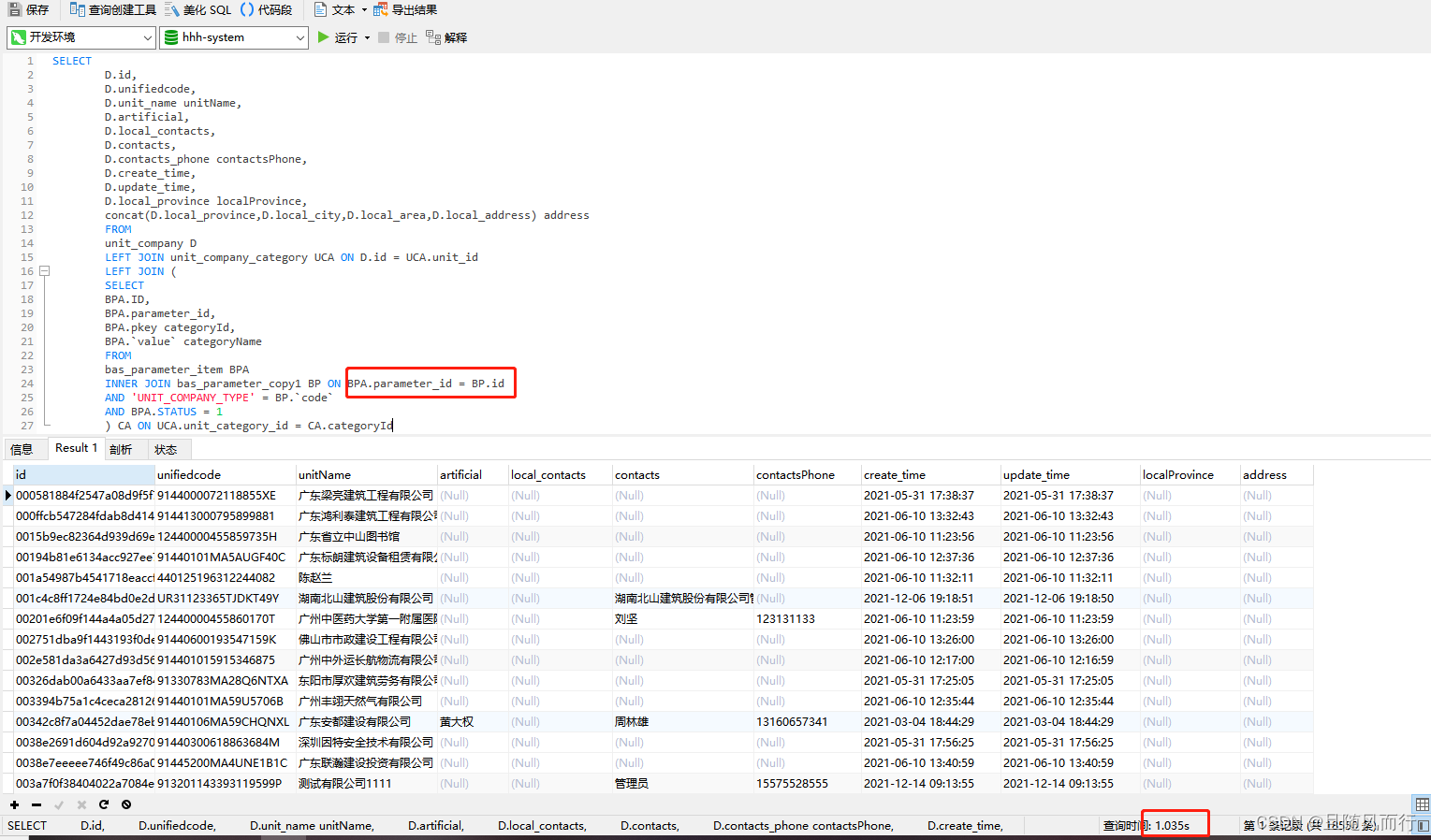The image size is (1431, 840).
Task: Add a record with the plus icon
Action: click(x=14, y=804)
